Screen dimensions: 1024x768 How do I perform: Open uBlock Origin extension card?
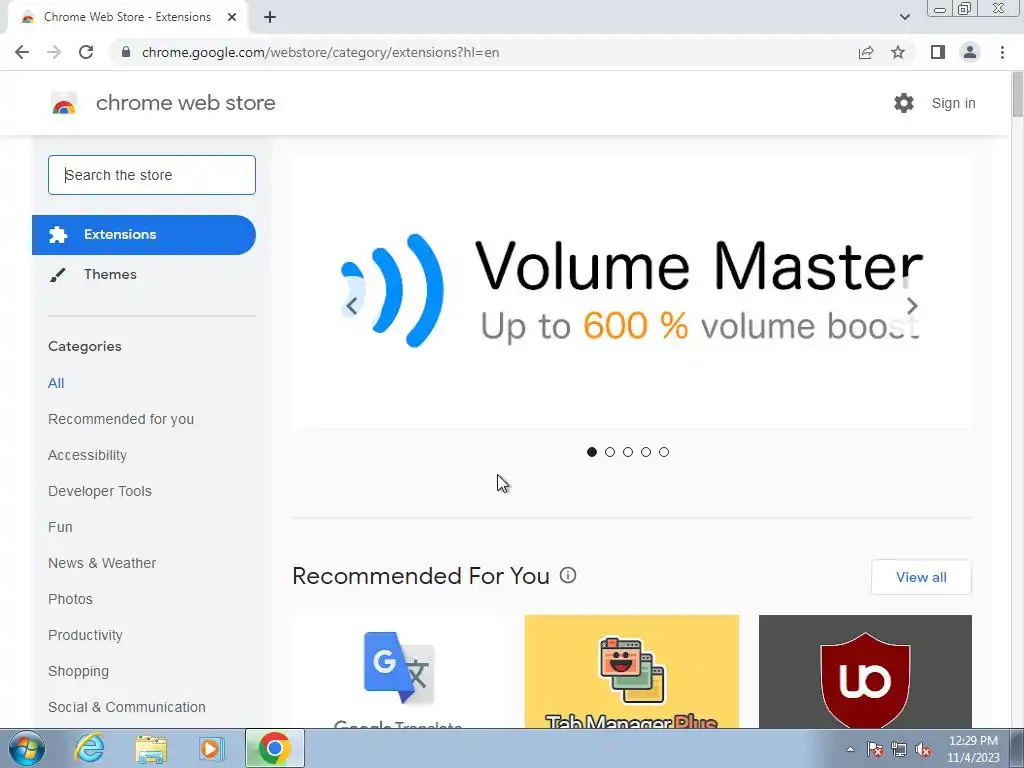click(x=865, y=671)
